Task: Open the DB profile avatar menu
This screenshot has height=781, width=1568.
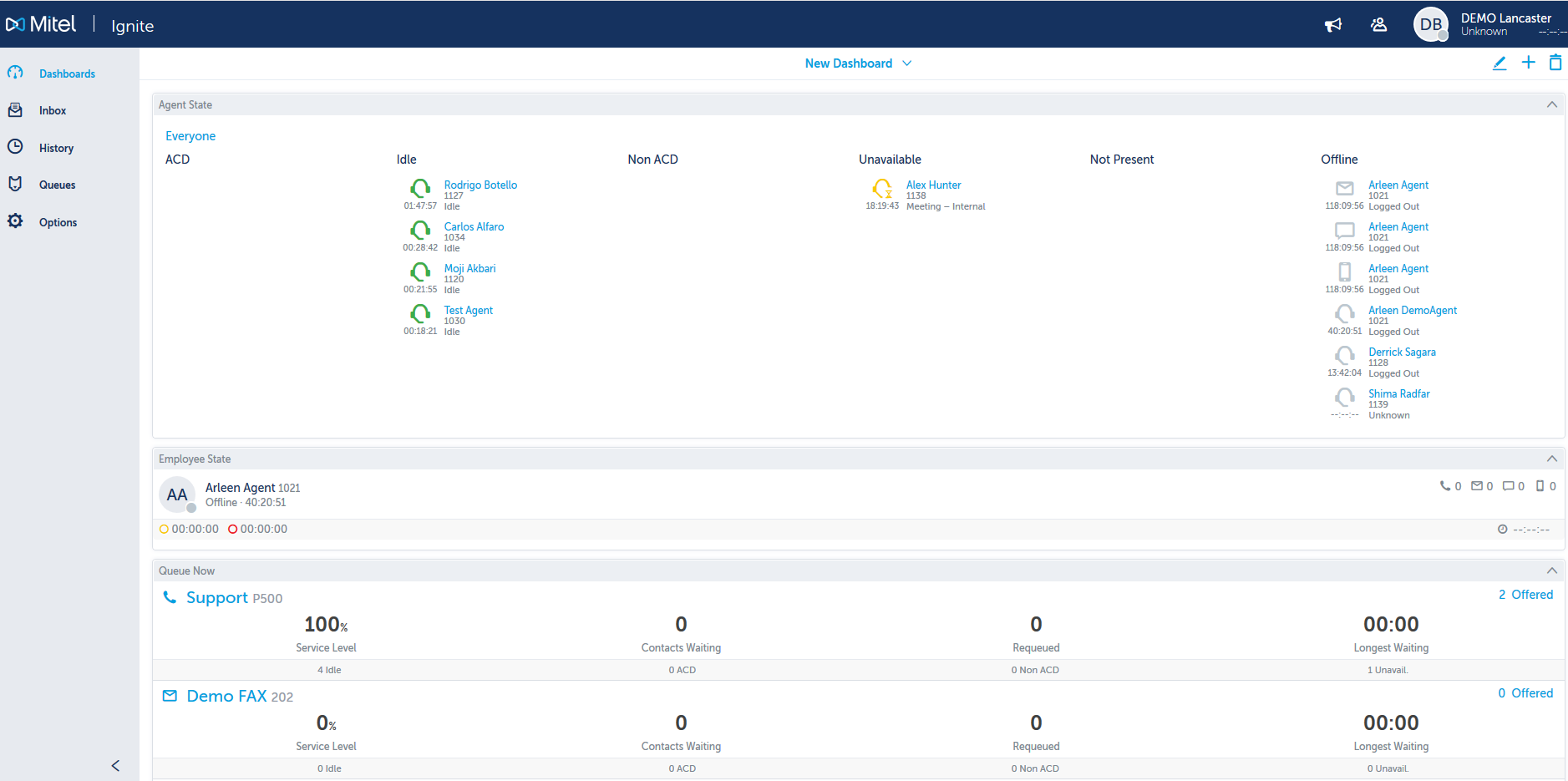Action: pos(1430,24)
